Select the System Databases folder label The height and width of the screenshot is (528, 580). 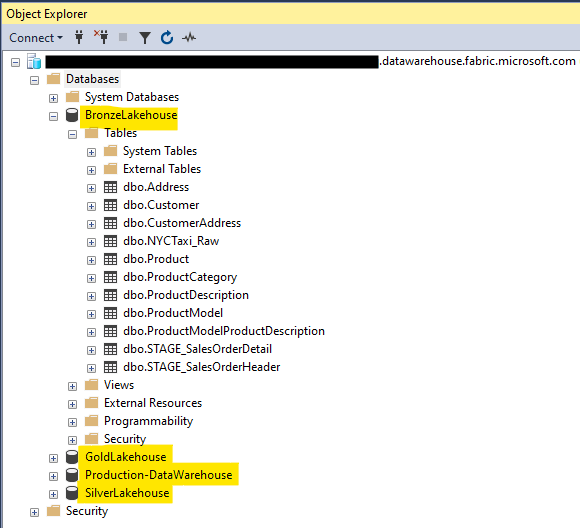(x=132, y=97)
